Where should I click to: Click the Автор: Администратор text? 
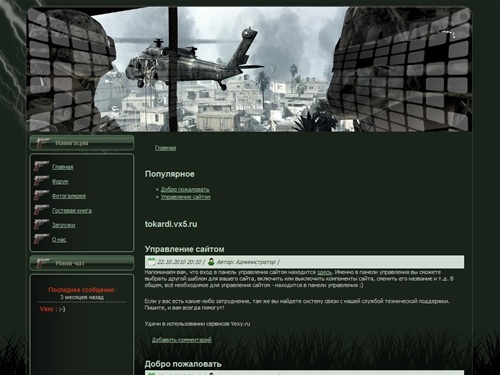(x=246, y=262)
